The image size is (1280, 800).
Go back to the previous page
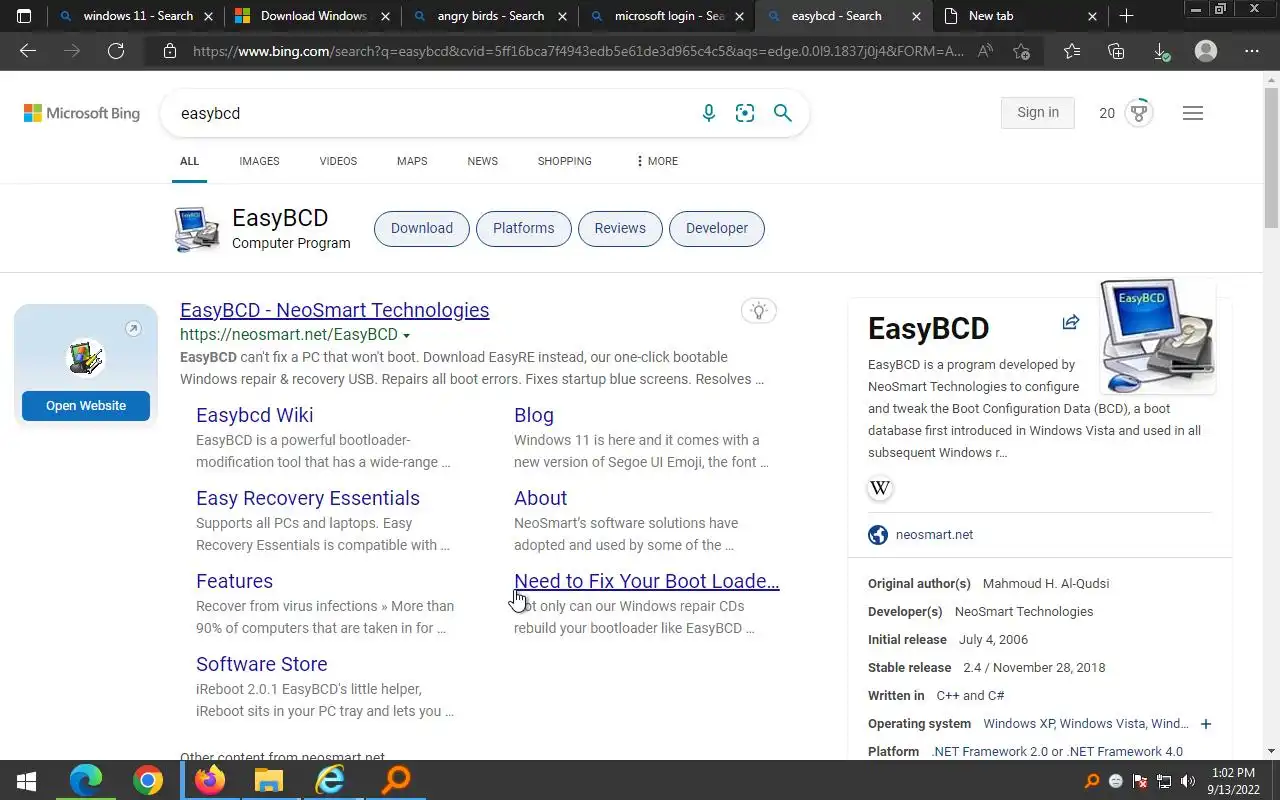tap(28, 51)
